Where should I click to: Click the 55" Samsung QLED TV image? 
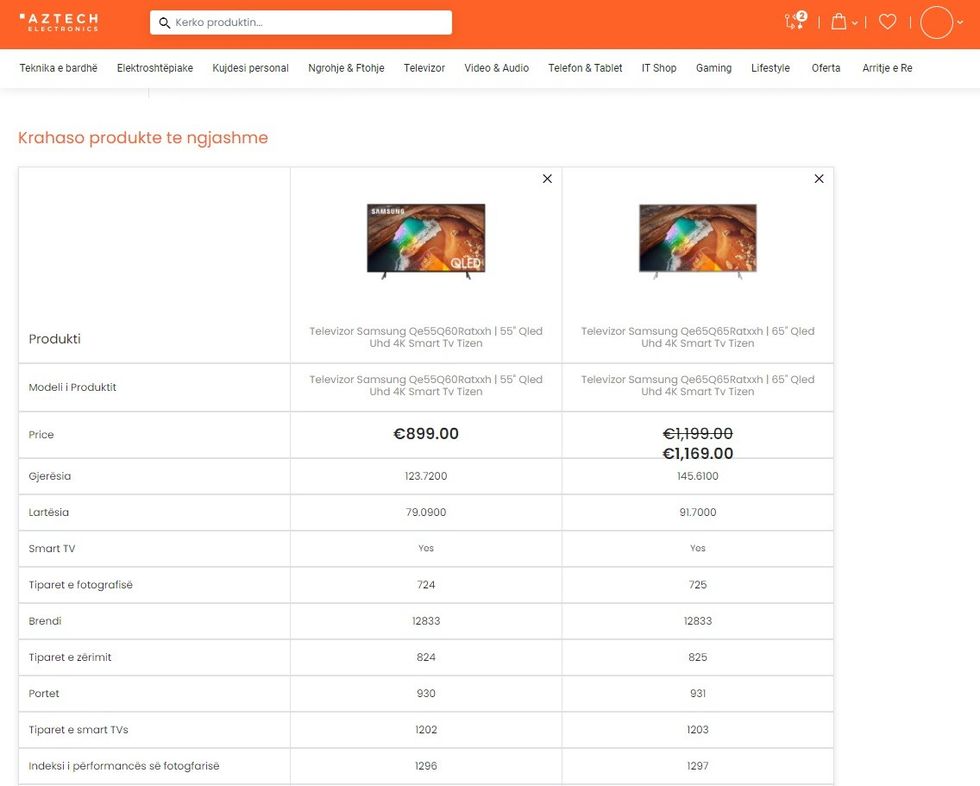pyautogui.click(x=426, y=240)
